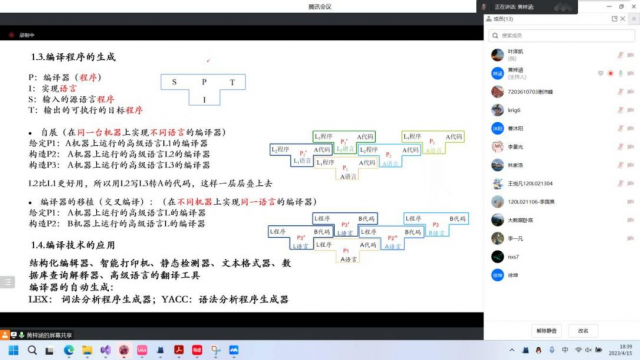This screenshot has height=360, width=640.
Task: Click the recording status icon at top left
Action: 11,35
